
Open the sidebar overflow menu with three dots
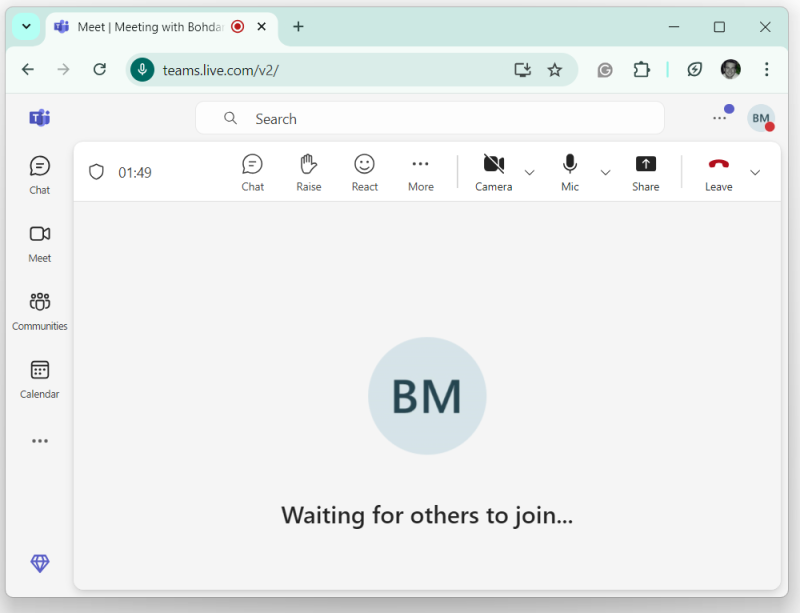(39, 441)
